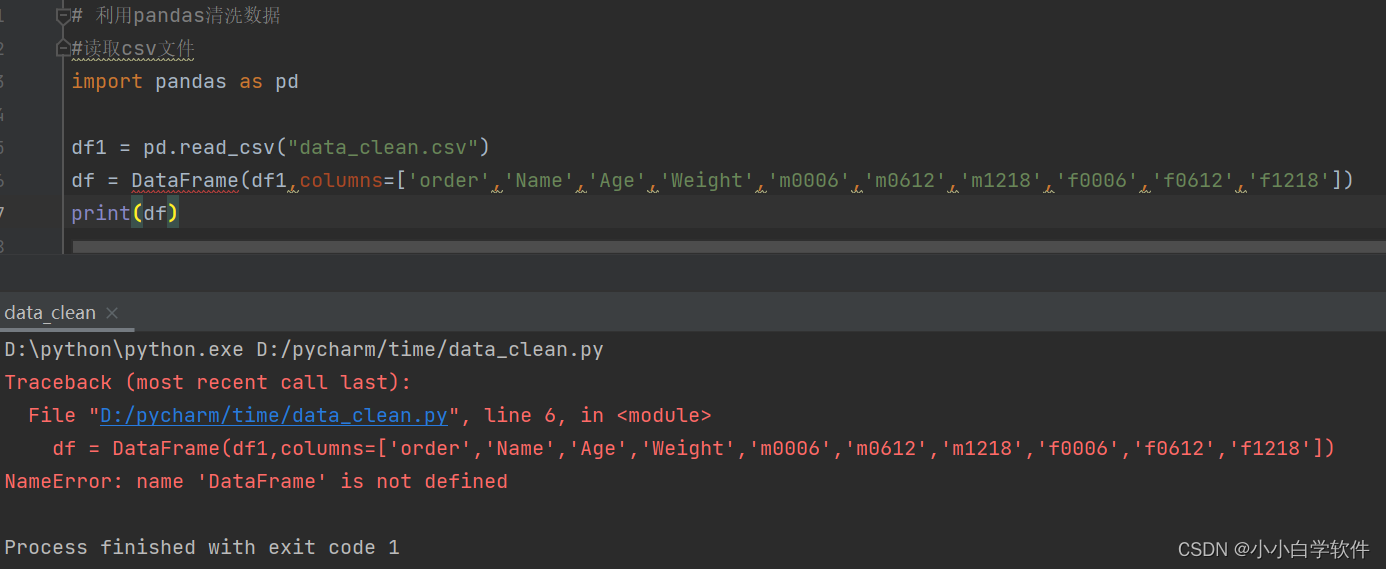Click the '#读取csv文件' comment
This screenshot has width=1386, height=569.
[133, 49]
